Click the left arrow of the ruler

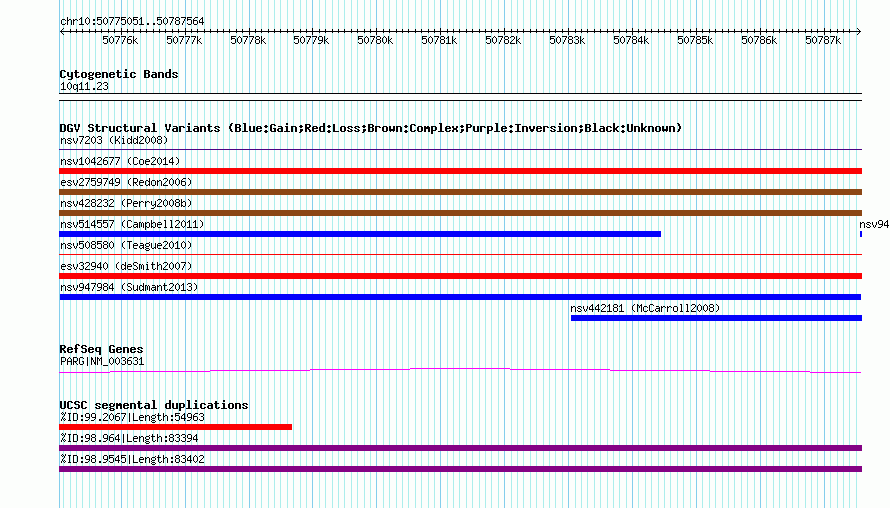62,31
